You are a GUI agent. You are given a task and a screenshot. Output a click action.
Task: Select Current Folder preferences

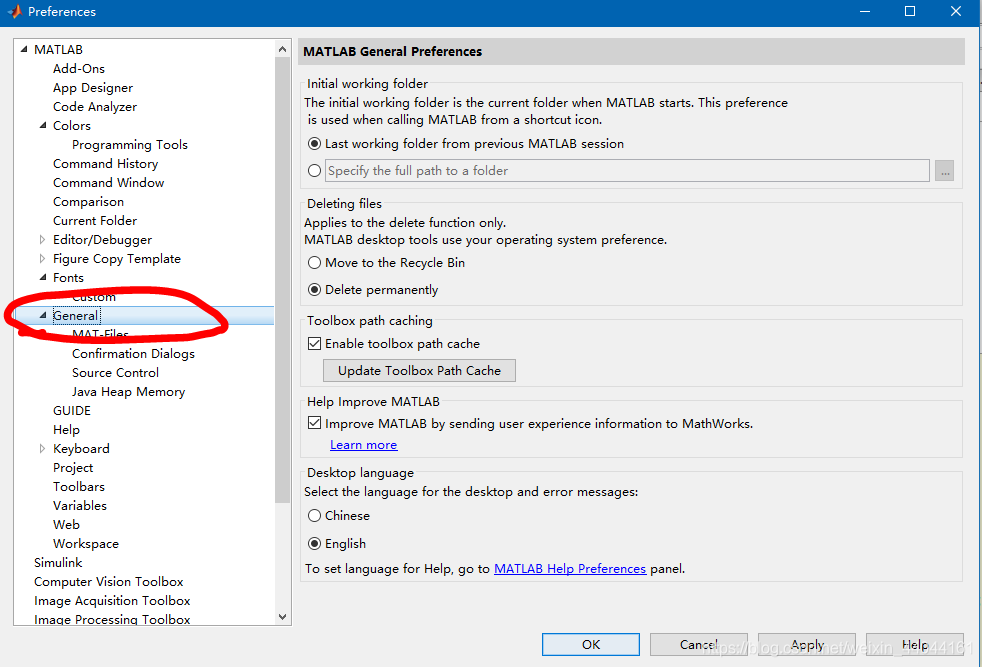[x=95, y=220]
